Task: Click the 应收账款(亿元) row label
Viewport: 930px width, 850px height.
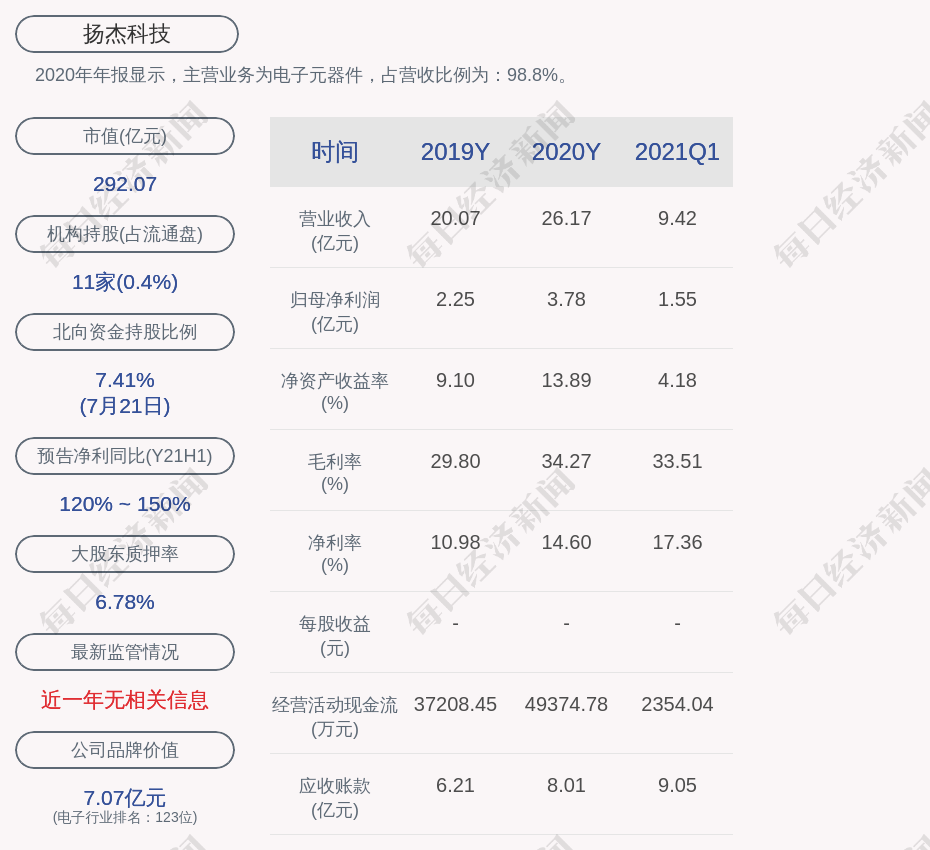Action: pyautogui.click(x=335, y=798)
